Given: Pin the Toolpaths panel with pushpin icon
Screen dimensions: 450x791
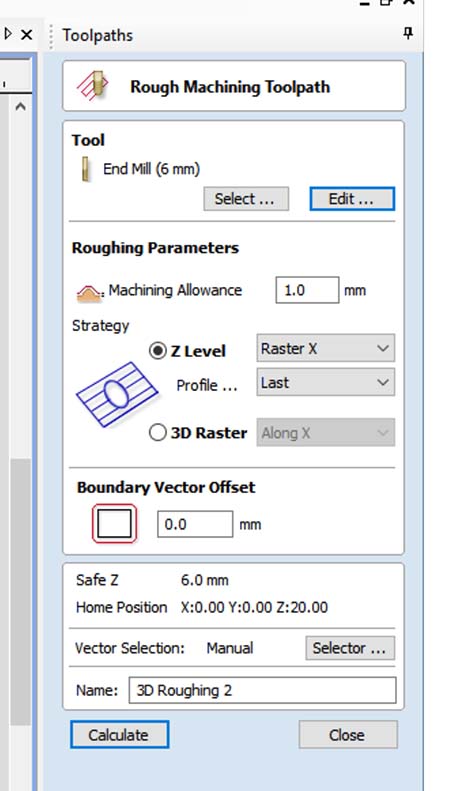Looking at the screenshot, I should click(408, 34).
